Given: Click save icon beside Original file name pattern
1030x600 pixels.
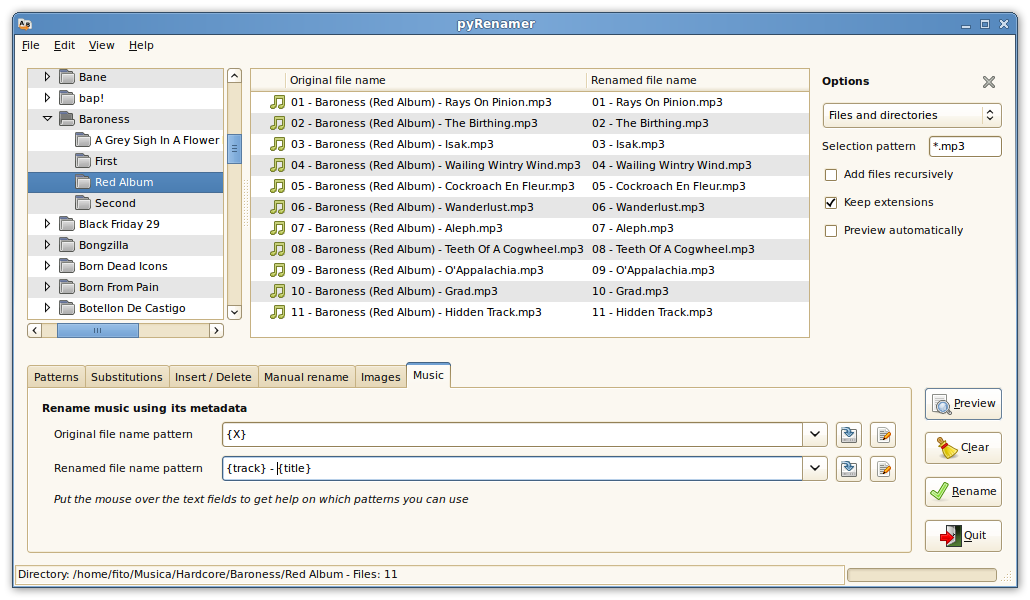Looking at the screenshot, I should coord(849,434).
